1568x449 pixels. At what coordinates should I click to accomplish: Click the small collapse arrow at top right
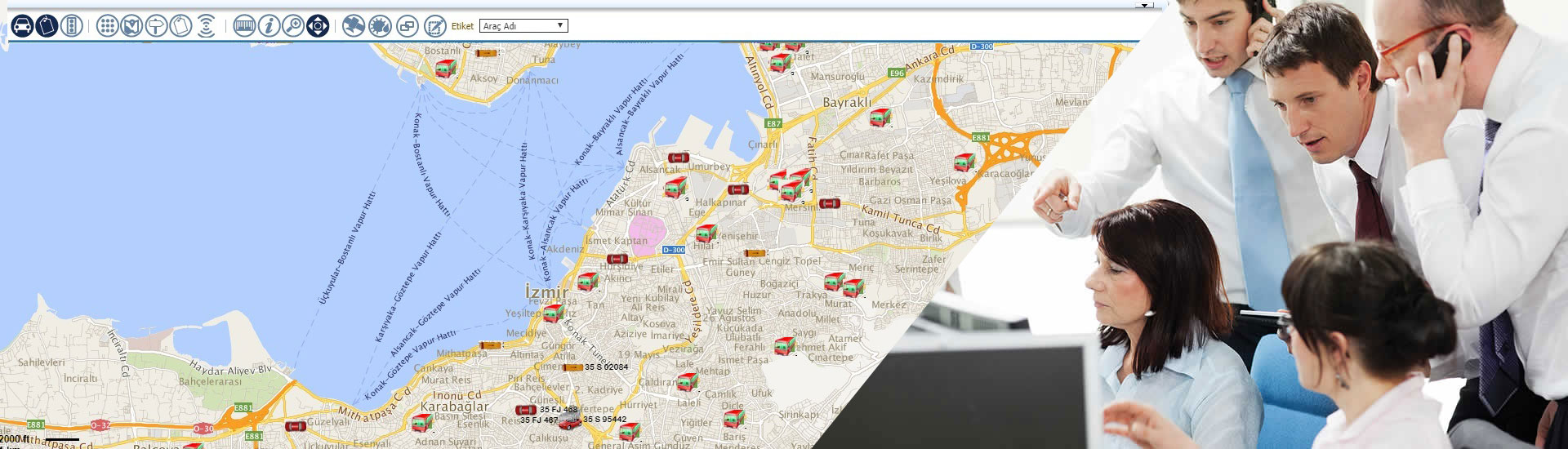pyautogui.click(x=1145, y=5)
